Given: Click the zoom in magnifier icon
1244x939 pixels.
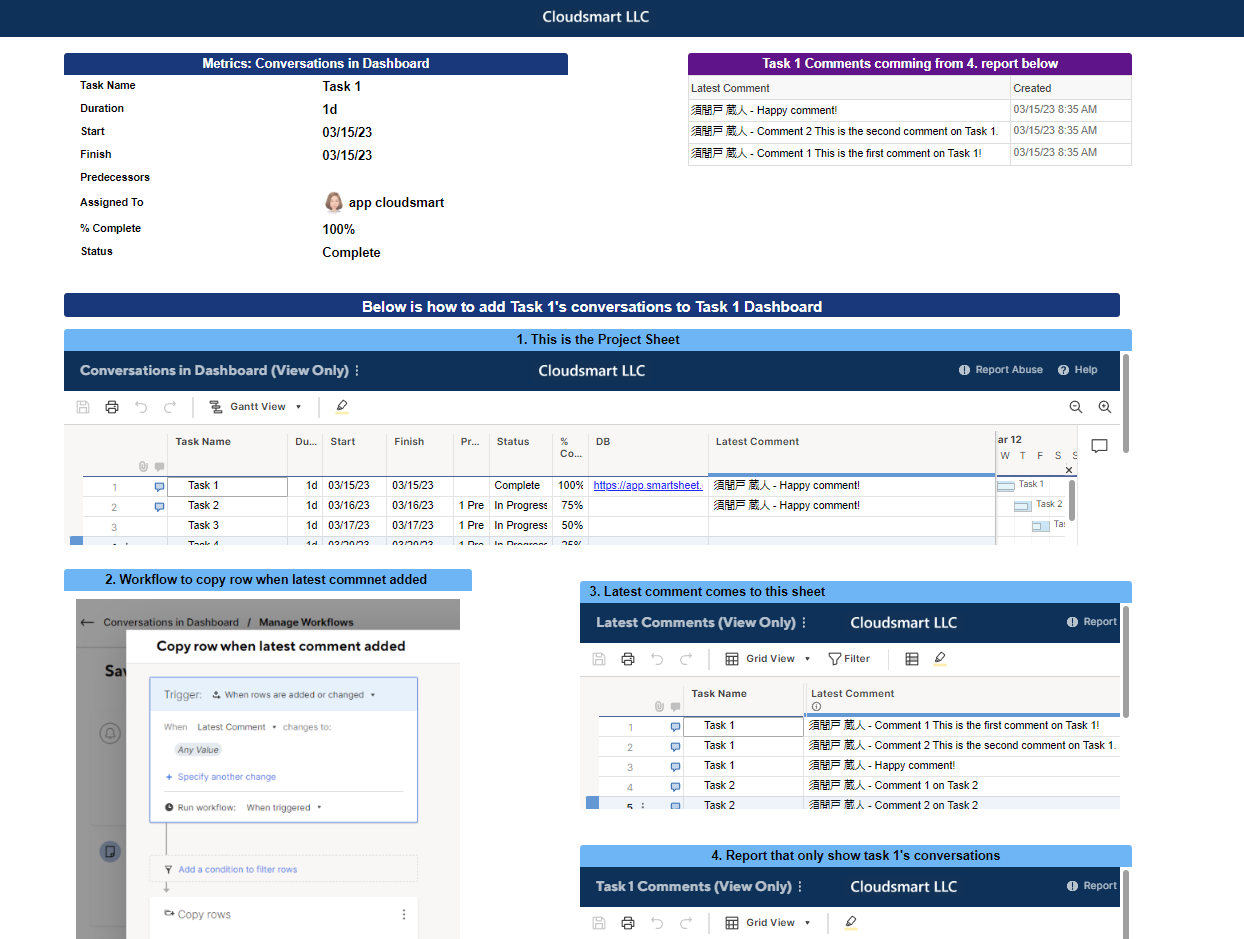Looking at the screenshot, I should pyautogui.click(x=1104, y=407).
